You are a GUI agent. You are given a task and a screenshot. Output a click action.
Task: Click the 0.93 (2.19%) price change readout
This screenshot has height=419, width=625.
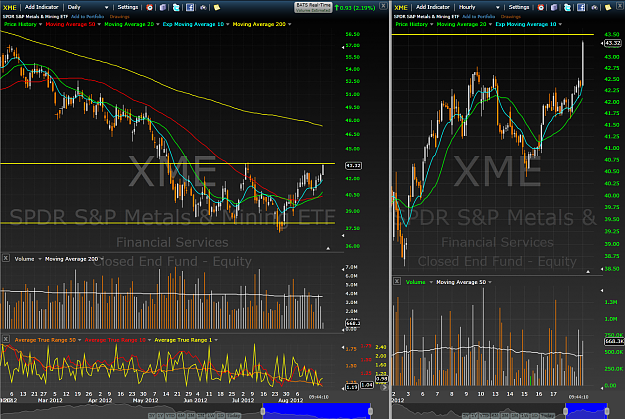(355, 7)
